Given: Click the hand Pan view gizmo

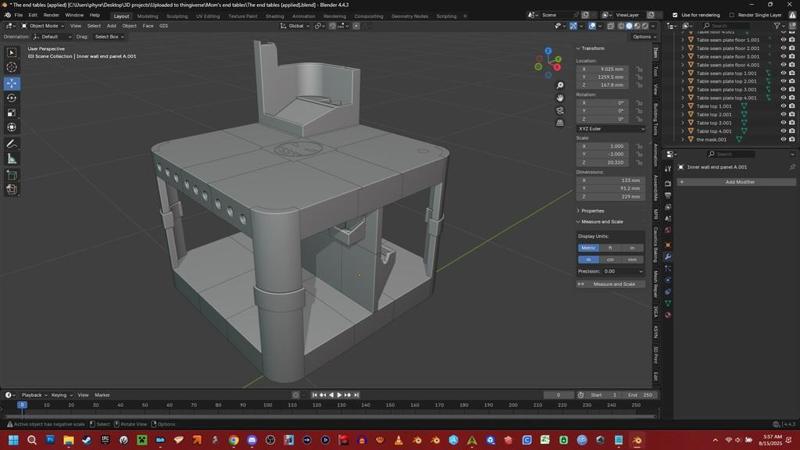Looking at the screenshot, I should [560, 98].
